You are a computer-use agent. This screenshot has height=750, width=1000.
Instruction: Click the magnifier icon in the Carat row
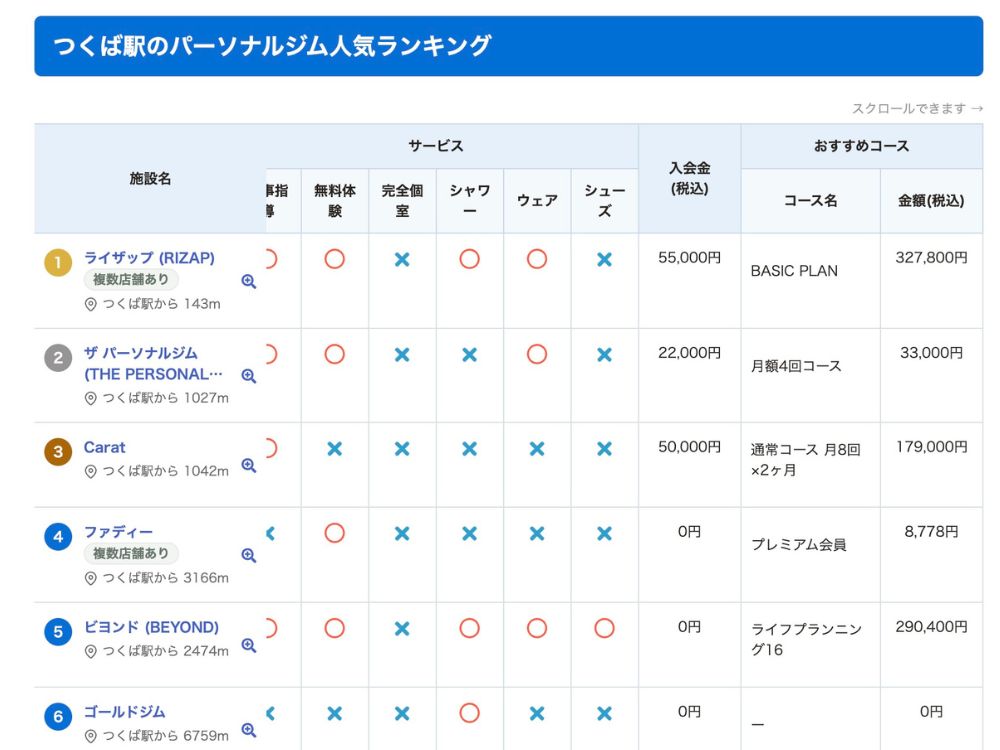tap(249, 465)
